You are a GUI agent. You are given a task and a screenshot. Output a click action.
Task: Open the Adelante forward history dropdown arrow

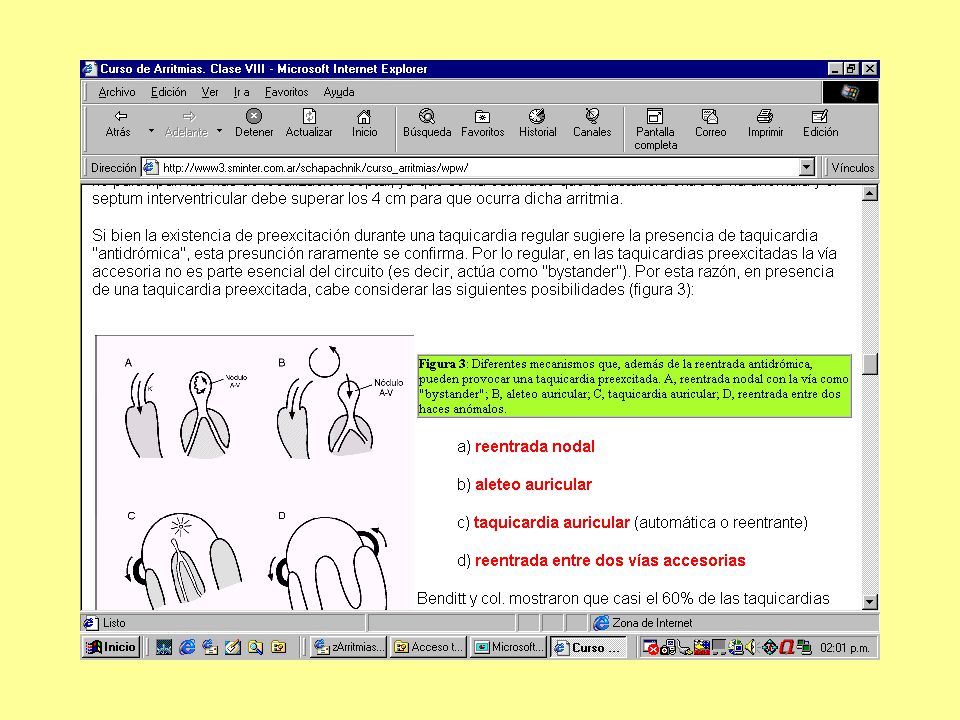coord(219,130)
